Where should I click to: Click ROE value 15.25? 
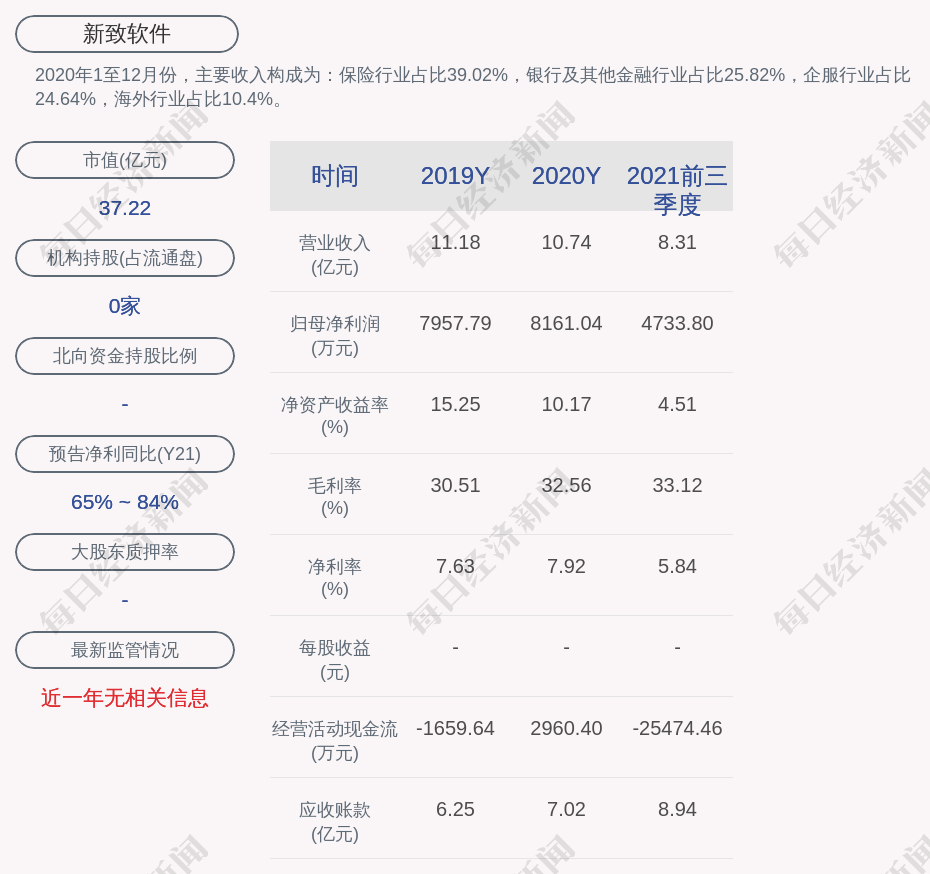pyautogui.click(x=455, y=404)
